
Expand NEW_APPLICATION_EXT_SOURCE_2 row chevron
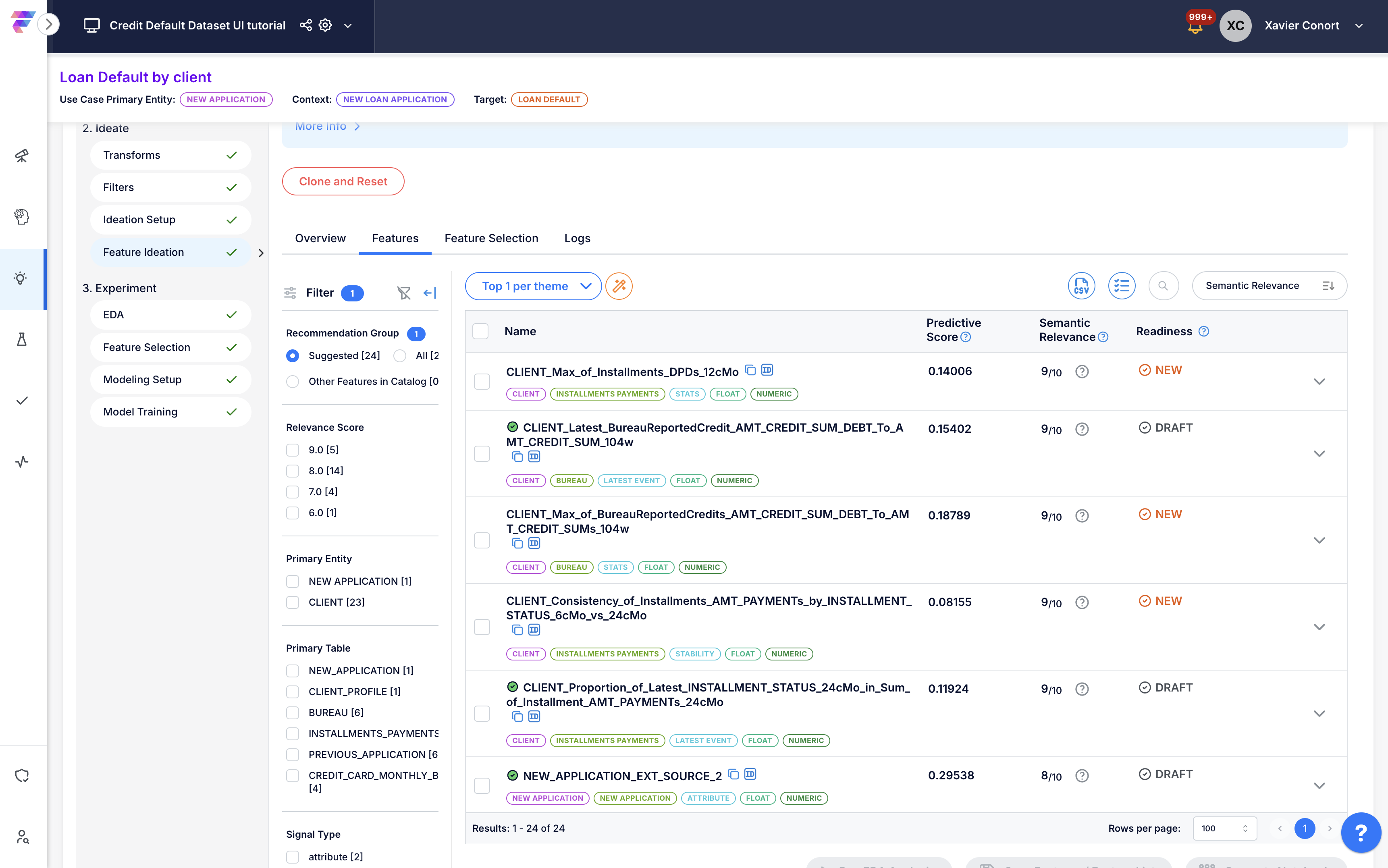[1319, 785]
